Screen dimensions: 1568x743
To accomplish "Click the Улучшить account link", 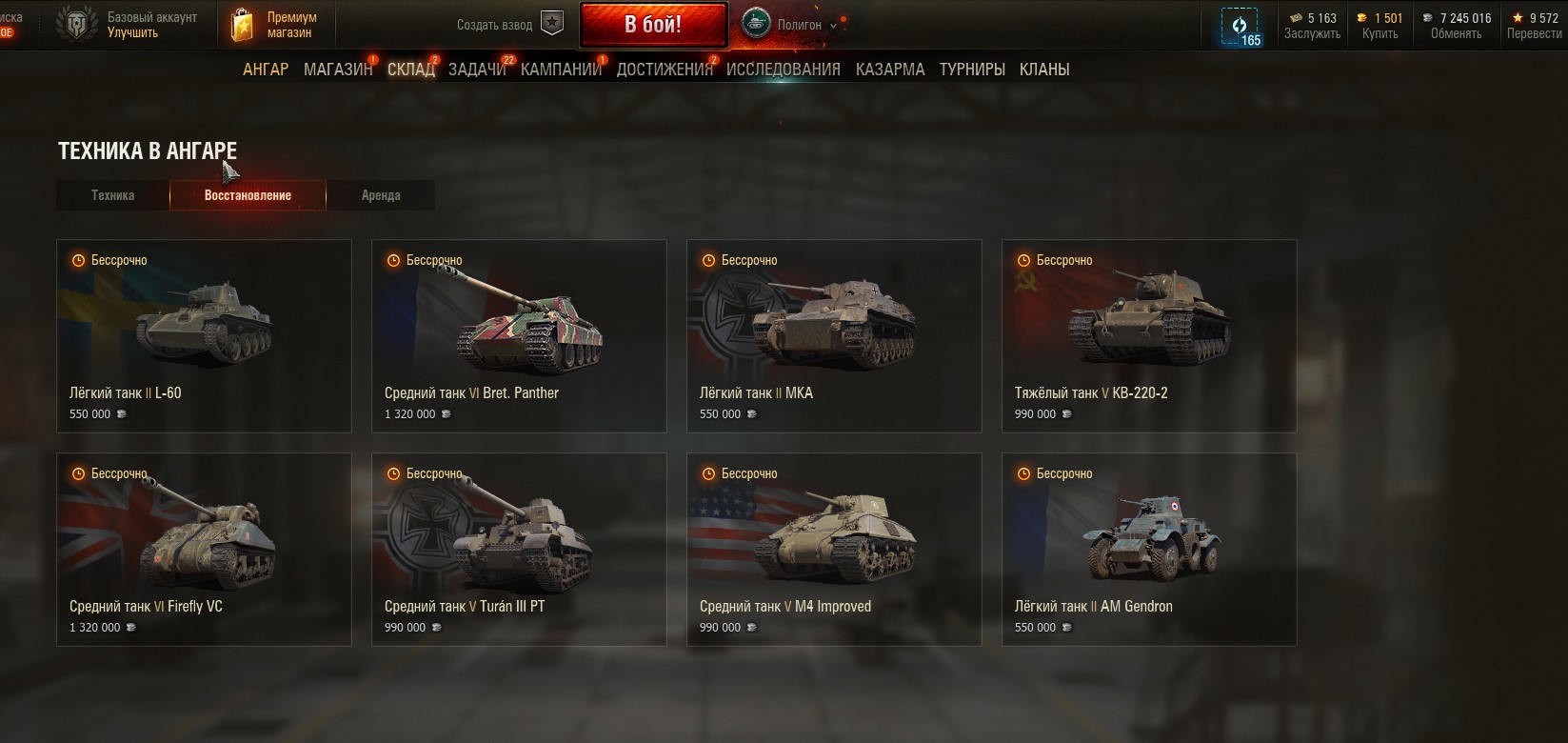I will tap(132, 33).
